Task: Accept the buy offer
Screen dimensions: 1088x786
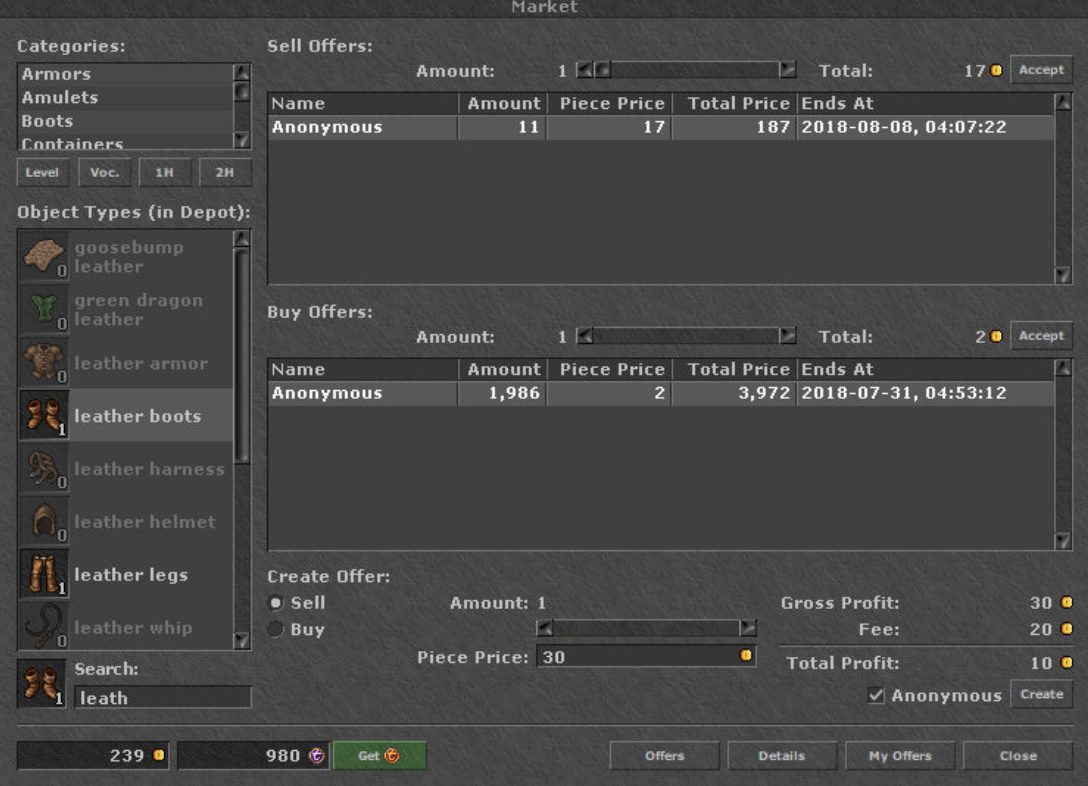Action: tap(1042, 336)
